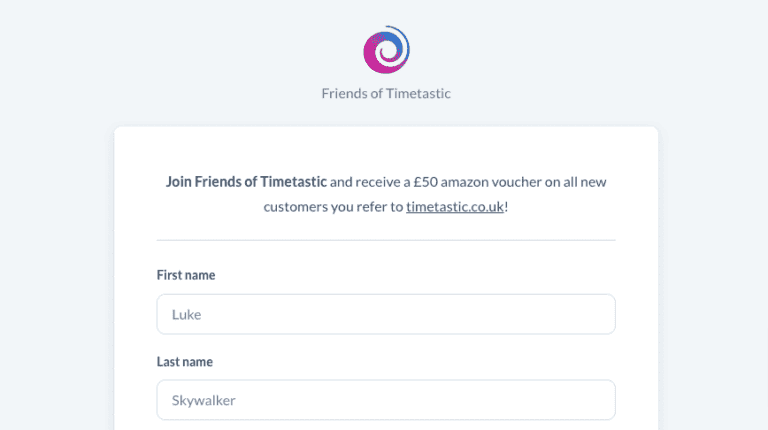
Task: Select the "Friends of Timetastic" title under logo
Action: pyautogui.click(x=386, y=93)
